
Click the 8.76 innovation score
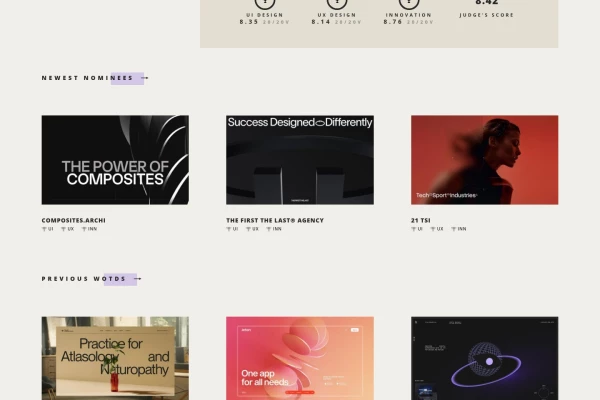(x=393, y=22)
